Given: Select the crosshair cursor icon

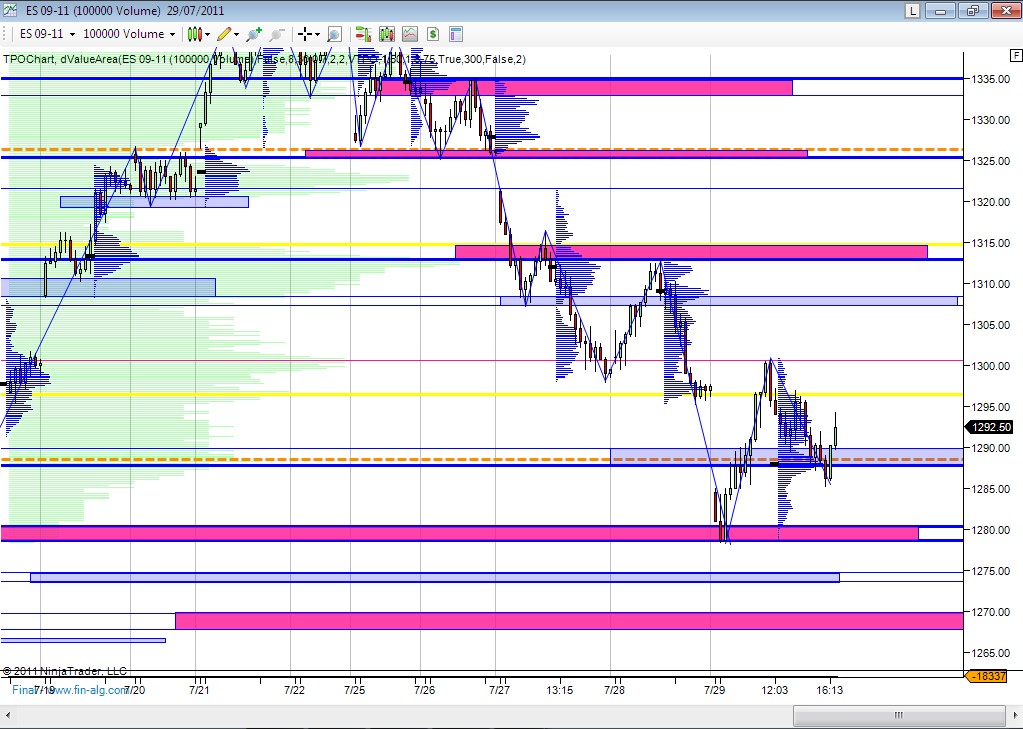Looking at the screenshot, I should click(304, 34).
